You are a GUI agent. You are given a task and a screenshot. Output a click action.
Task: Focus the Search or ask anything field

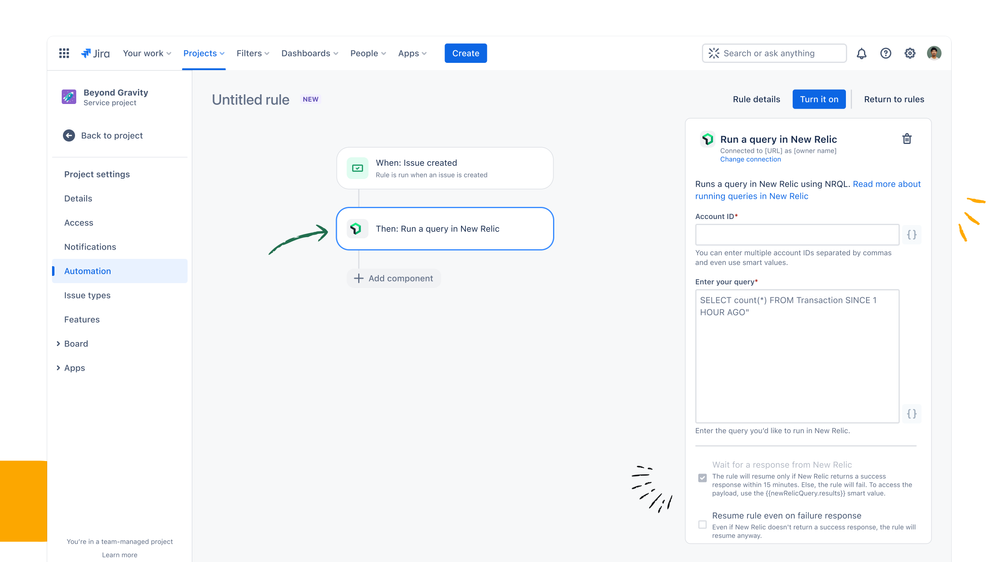coord(774,54)
